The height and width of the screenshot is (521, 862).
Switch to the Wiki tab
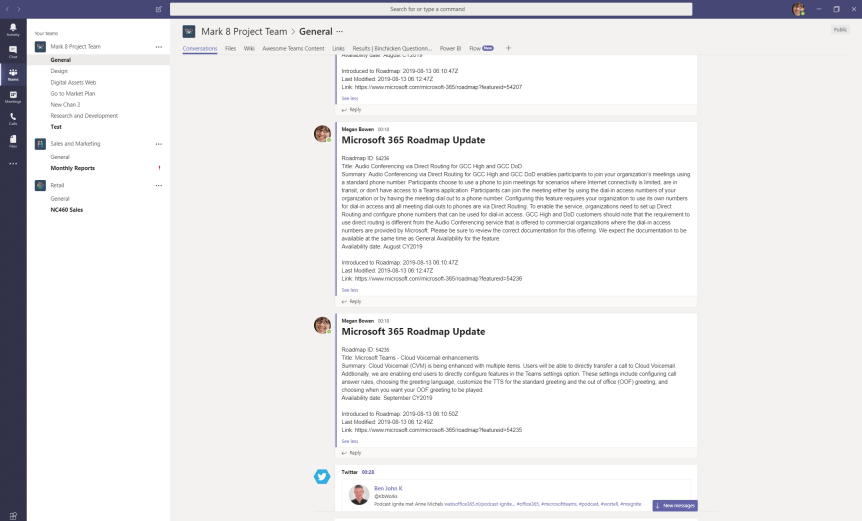pyautogui.click(x=249, y=47)
